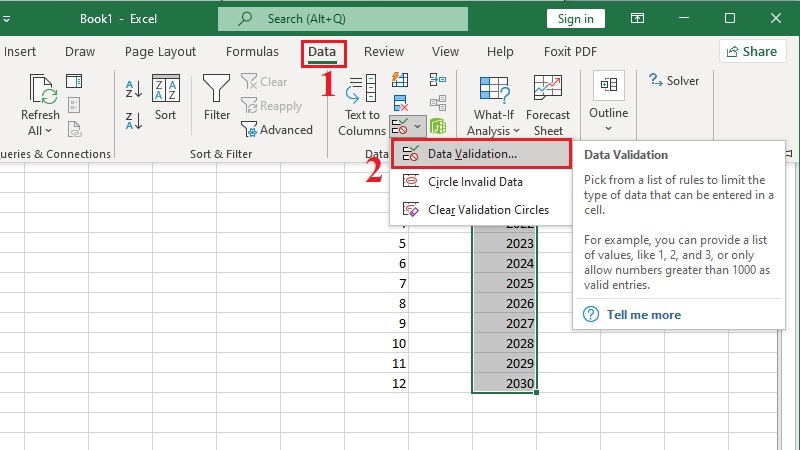Choose Circle Invalid Data menu entry
This screenshot has width=800, height=450.
(481, 182)
